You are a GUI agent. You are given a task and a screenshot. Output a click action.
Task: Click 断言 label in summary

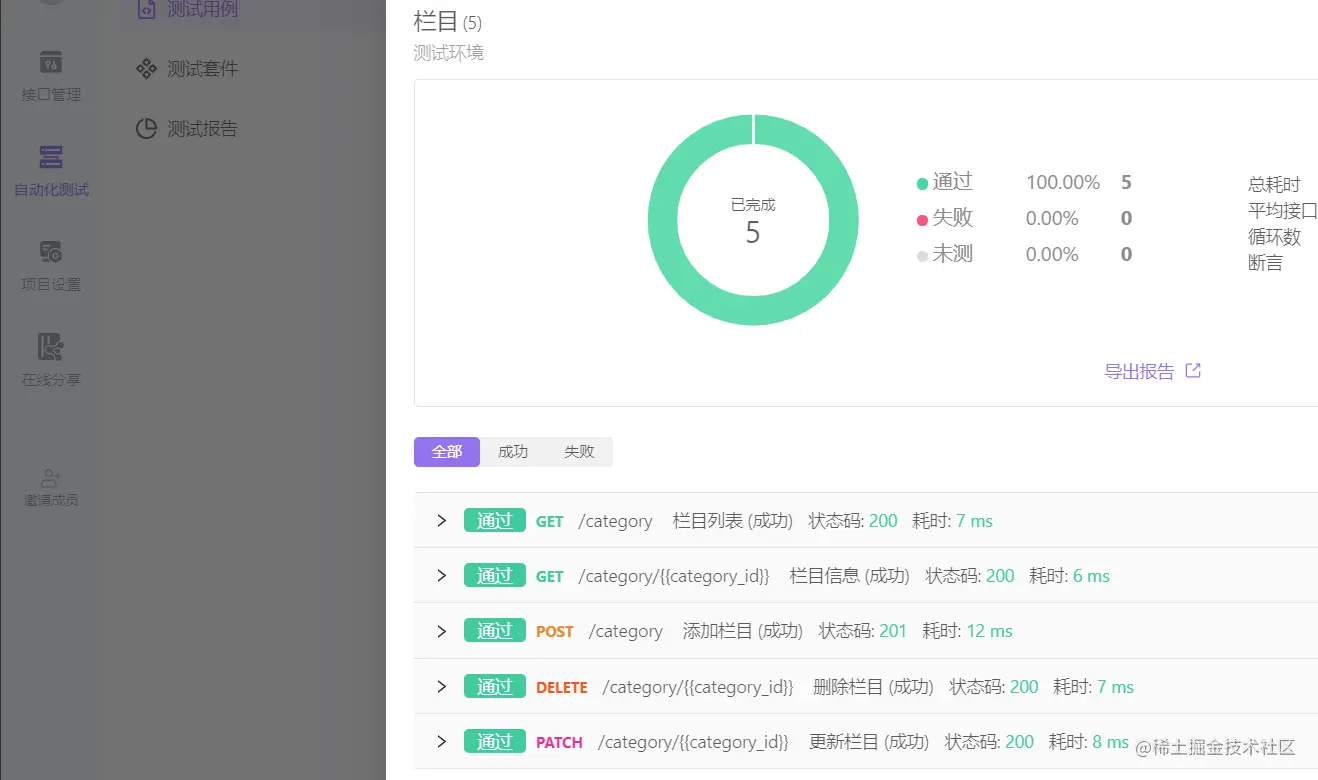pos(1266,263)
